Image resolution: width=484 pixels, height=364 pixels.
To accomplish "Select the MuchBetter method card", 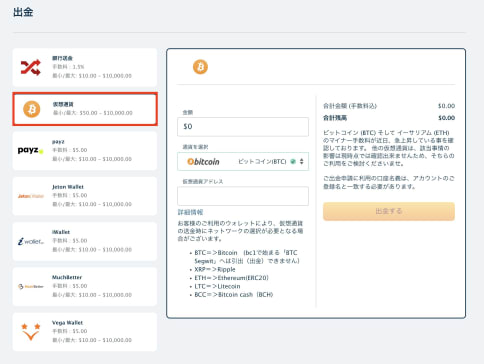I will (x=85, y=287).
